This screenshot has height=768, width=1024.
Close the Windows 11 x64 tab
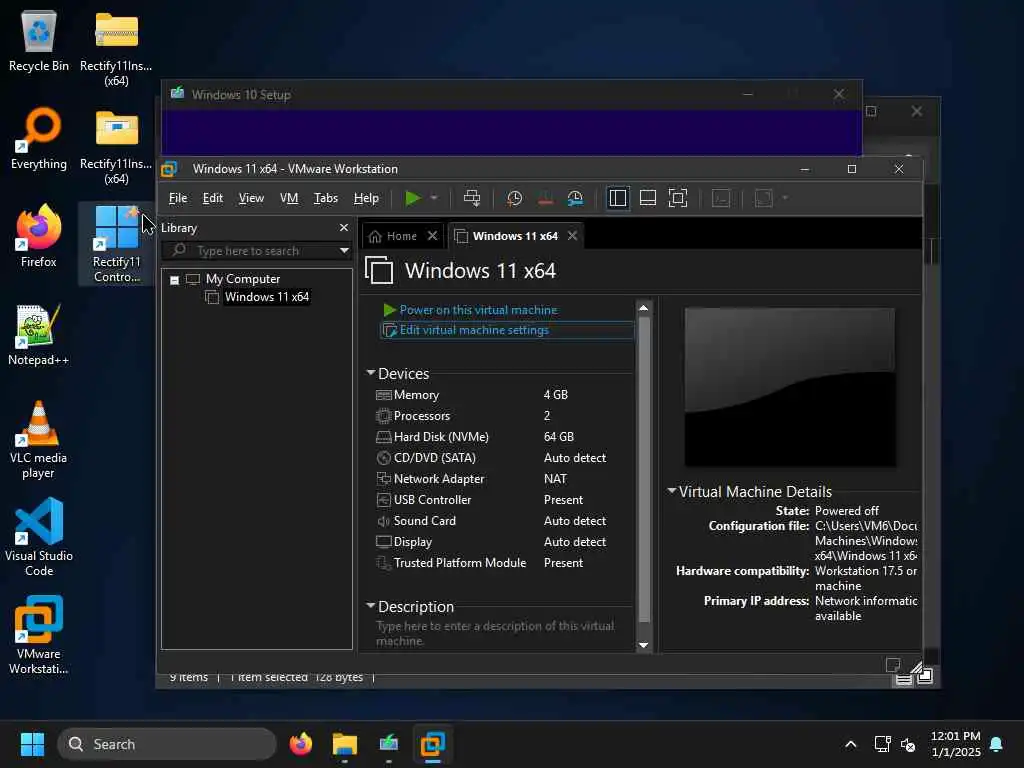[572, 236]
